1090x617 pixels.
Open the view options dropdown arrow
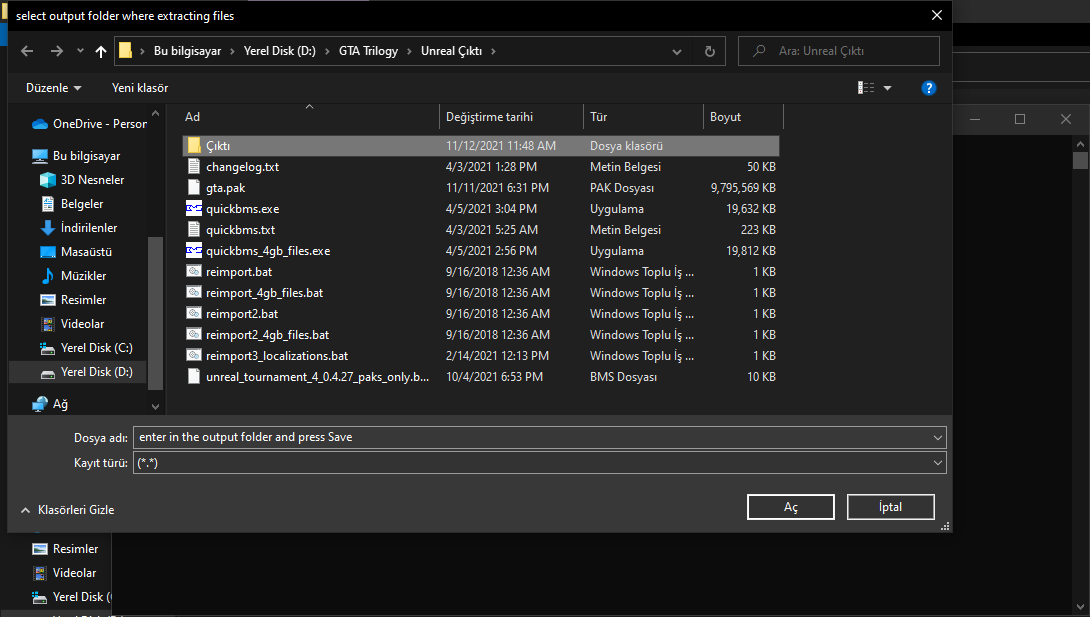coord(887,88)
